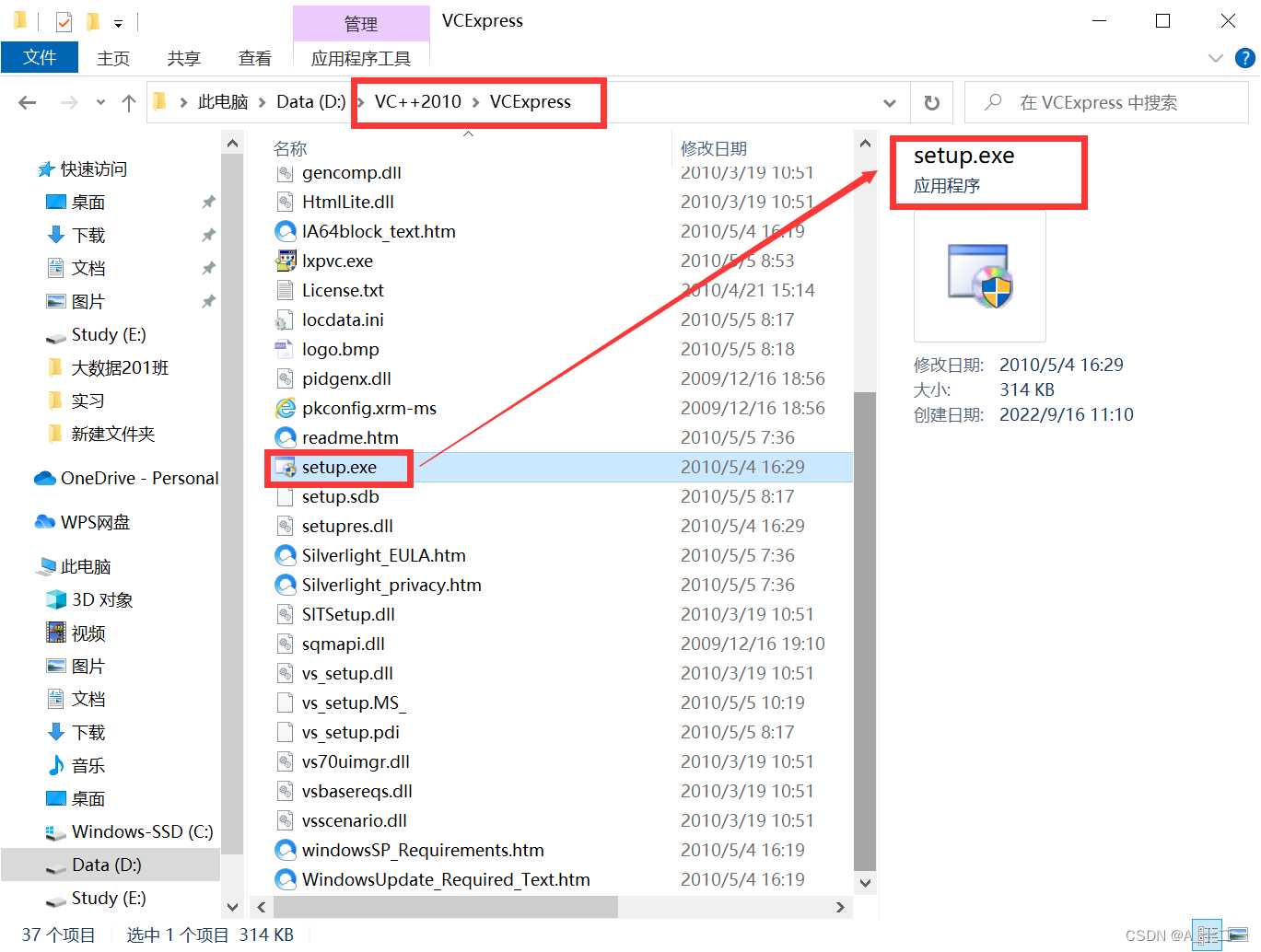
Task: Select the vs70uimgr.dll file
Action: coord(356,761)
